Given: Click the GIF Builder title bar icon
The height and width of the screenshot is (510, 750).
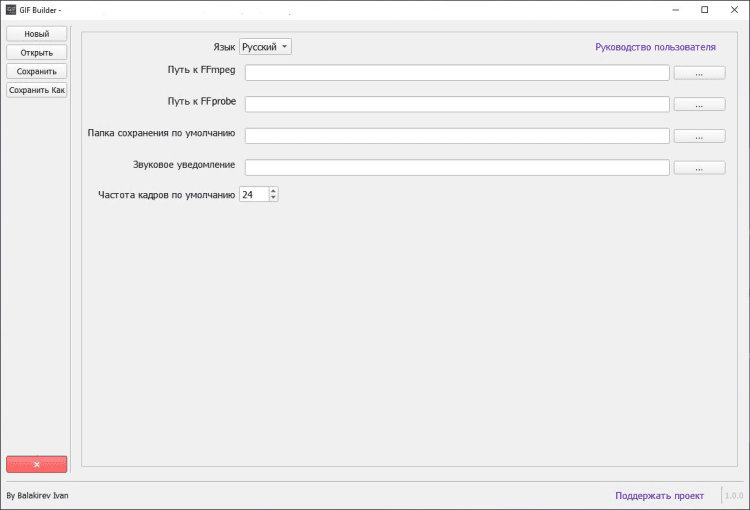Looking at the screenshot, I should coord(10,10).
